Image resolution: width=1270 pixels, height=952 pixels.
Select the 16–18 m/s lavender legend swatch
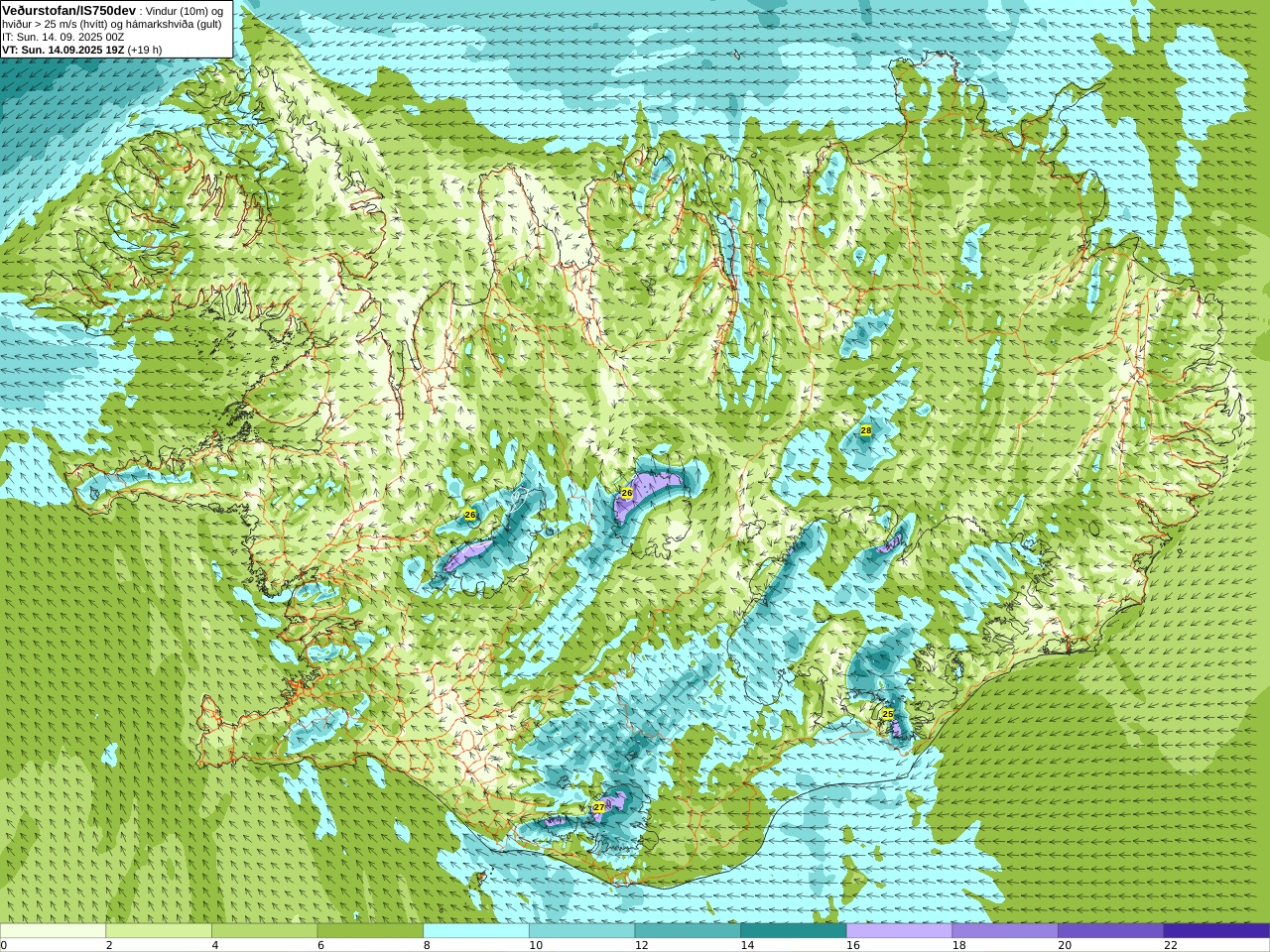899,931
